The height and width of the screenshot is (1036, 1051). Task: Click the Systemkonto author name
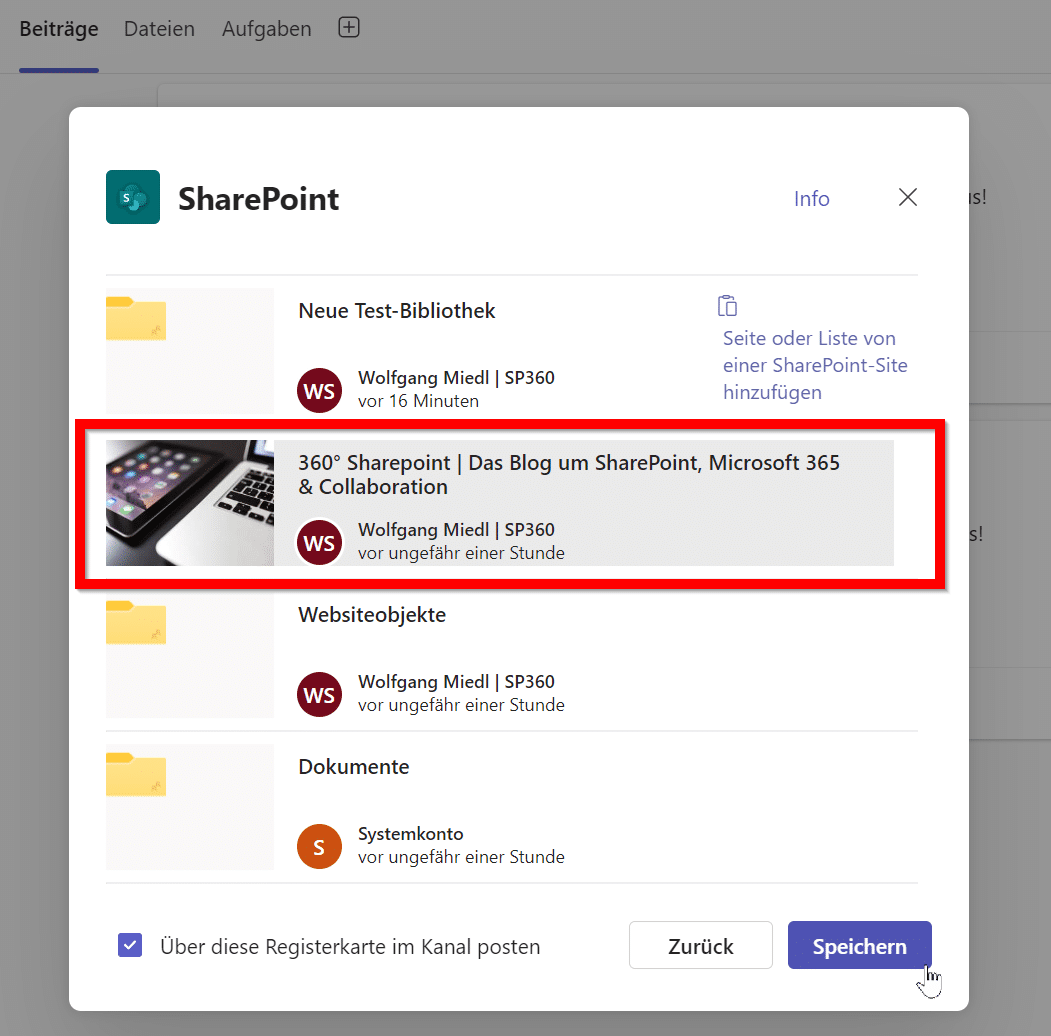411,834
